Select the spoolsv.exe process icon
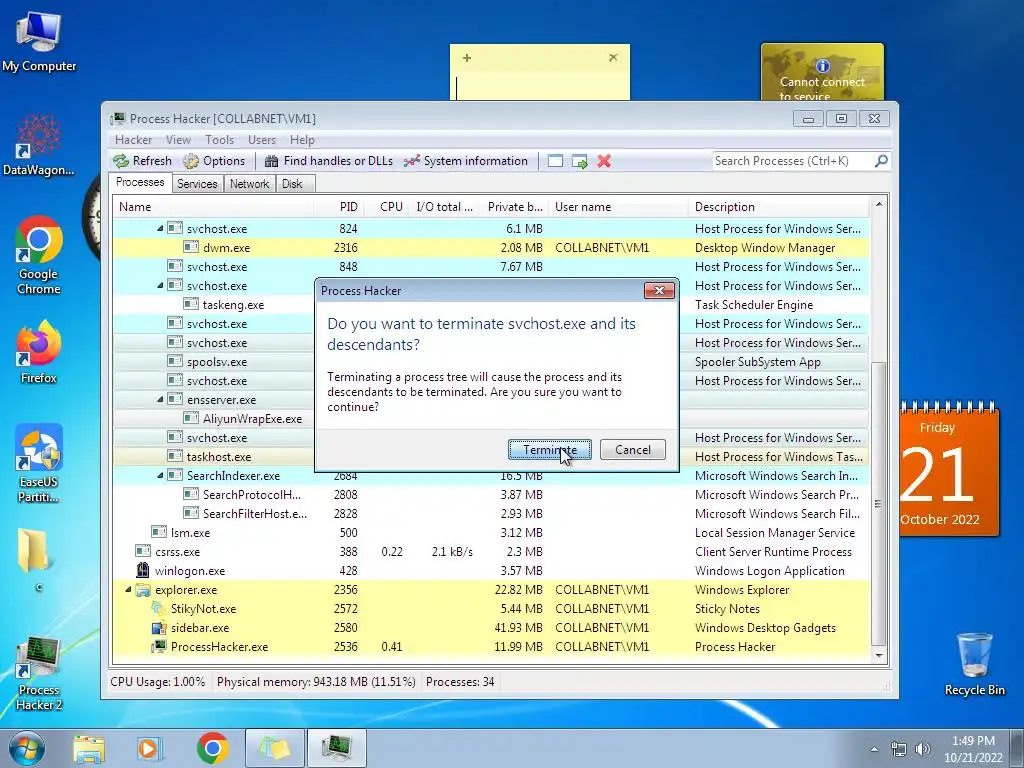Image resolution: width=1024 pixels, height=768 pixels. [174, 361]
